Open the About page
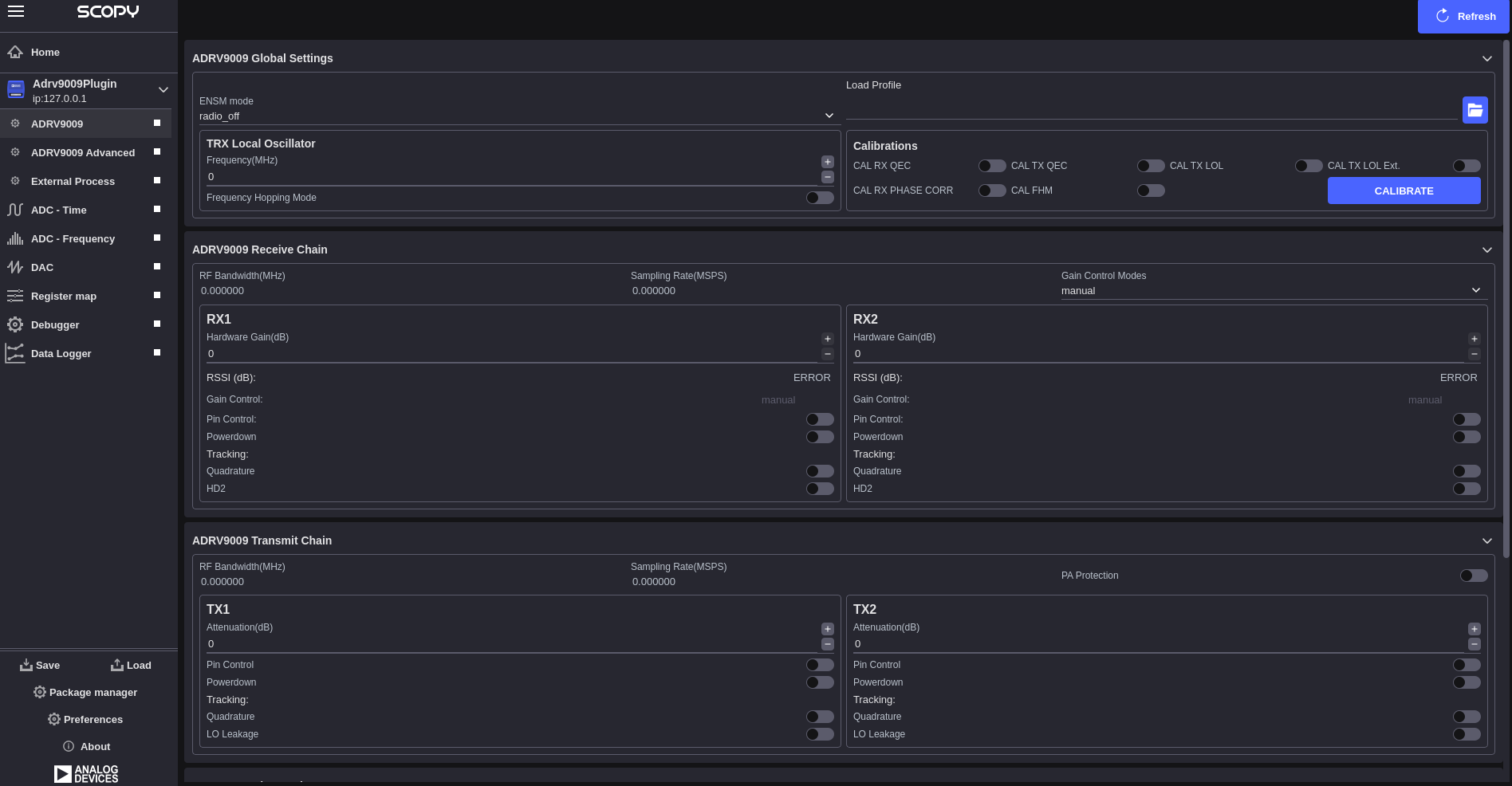The width and height of the screenshot is (1512, 786). point(87,746)
